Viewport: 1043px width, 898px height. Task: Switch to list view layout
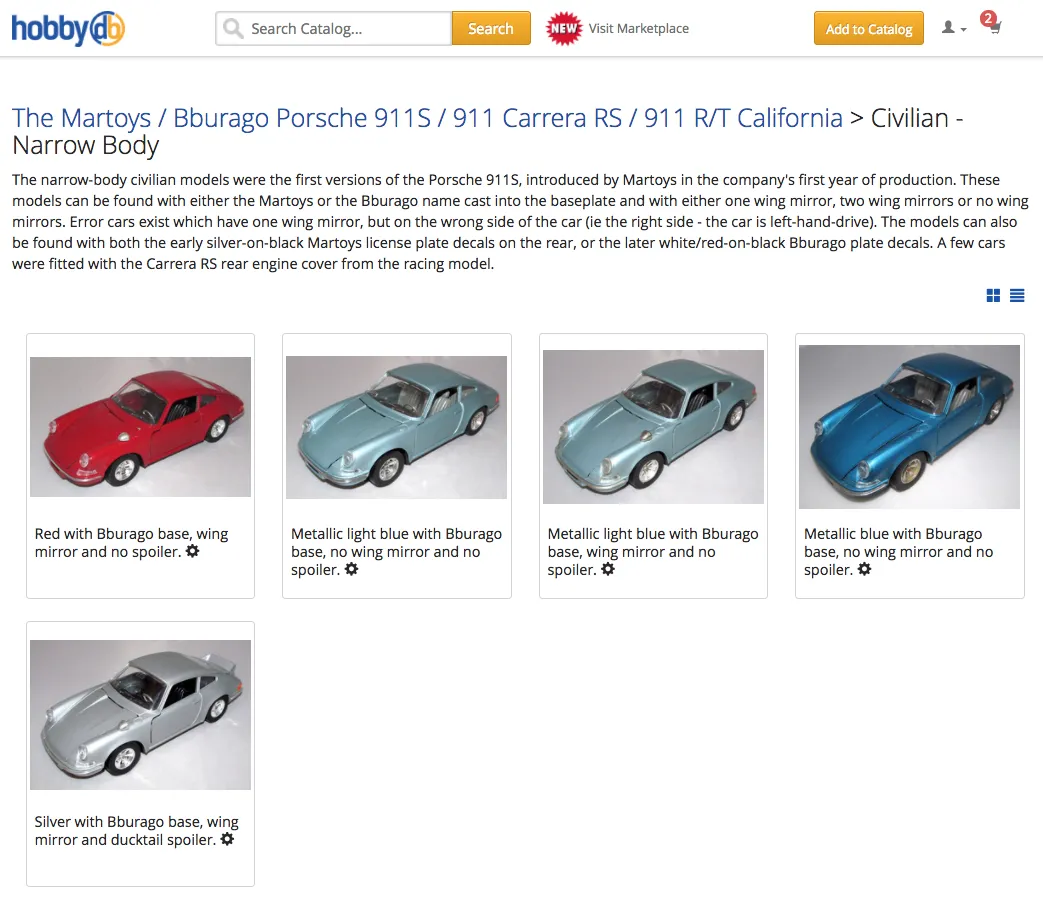click(x=1017, y=295)
